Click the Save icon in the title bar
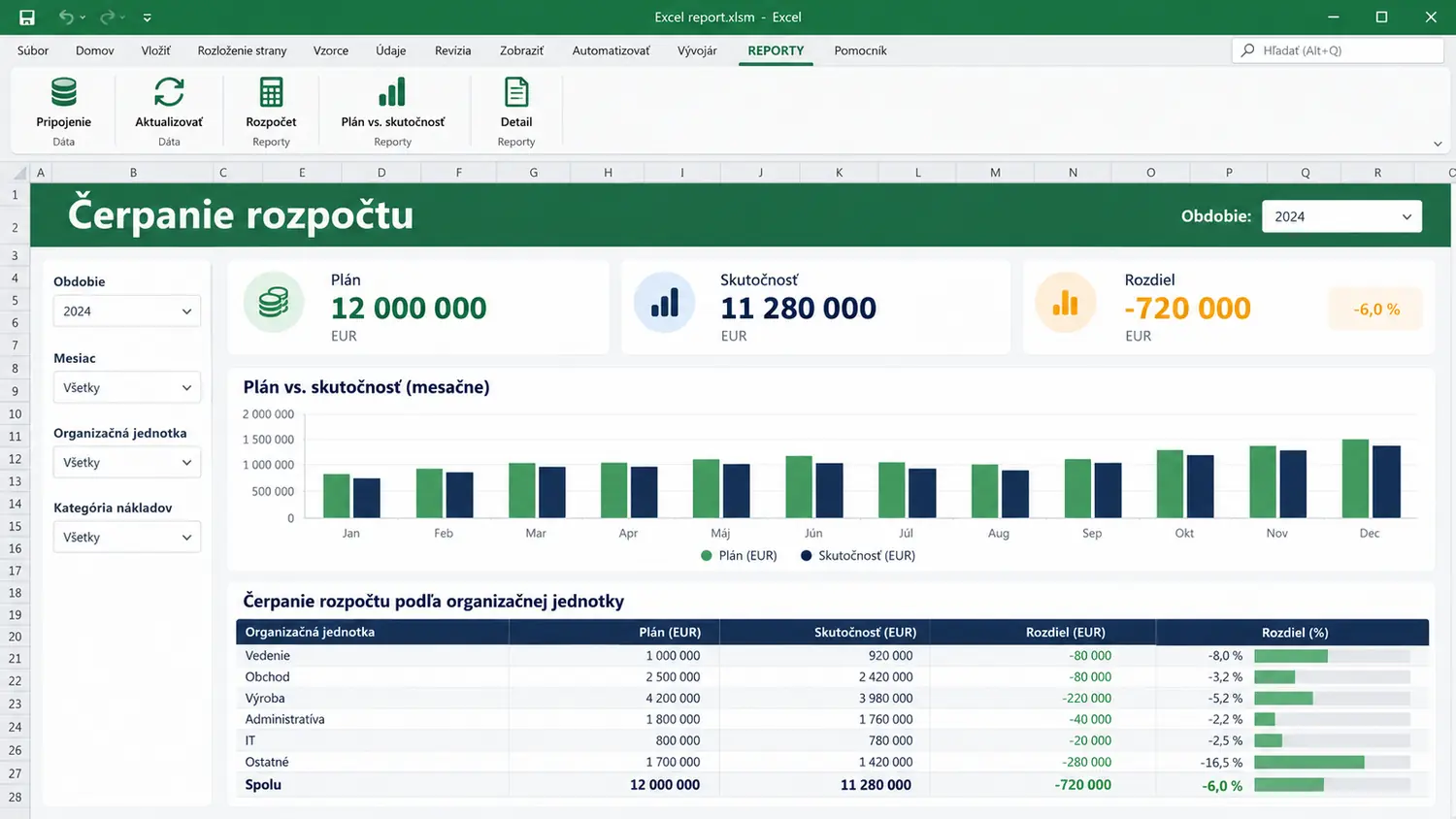Viewport: 1456px width, 819px height. (27, 17)
